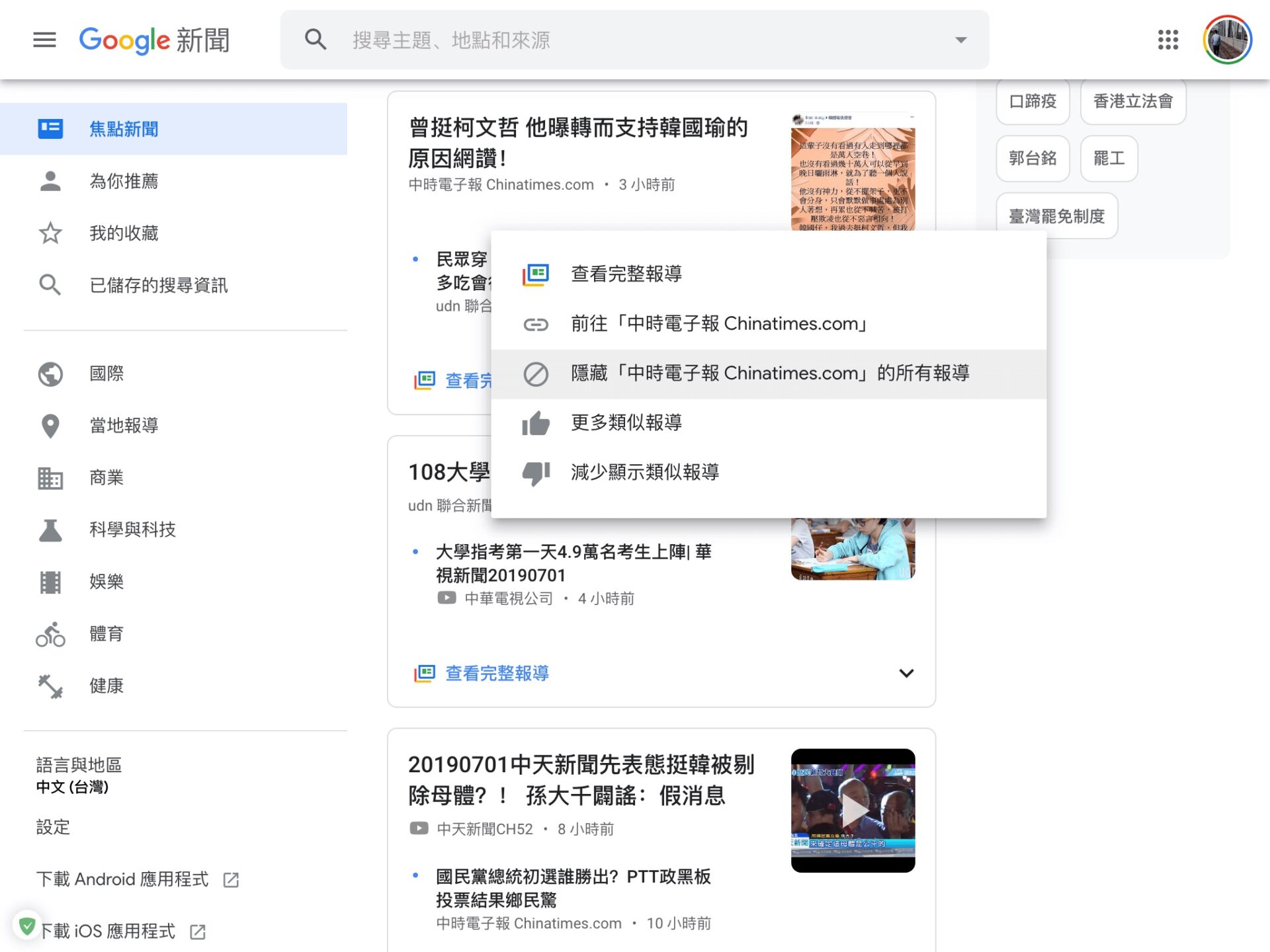Open 語言與地區 中文 (台灣) setting
The width and height of the screenshot is (1270, 952).
(79, 775)
